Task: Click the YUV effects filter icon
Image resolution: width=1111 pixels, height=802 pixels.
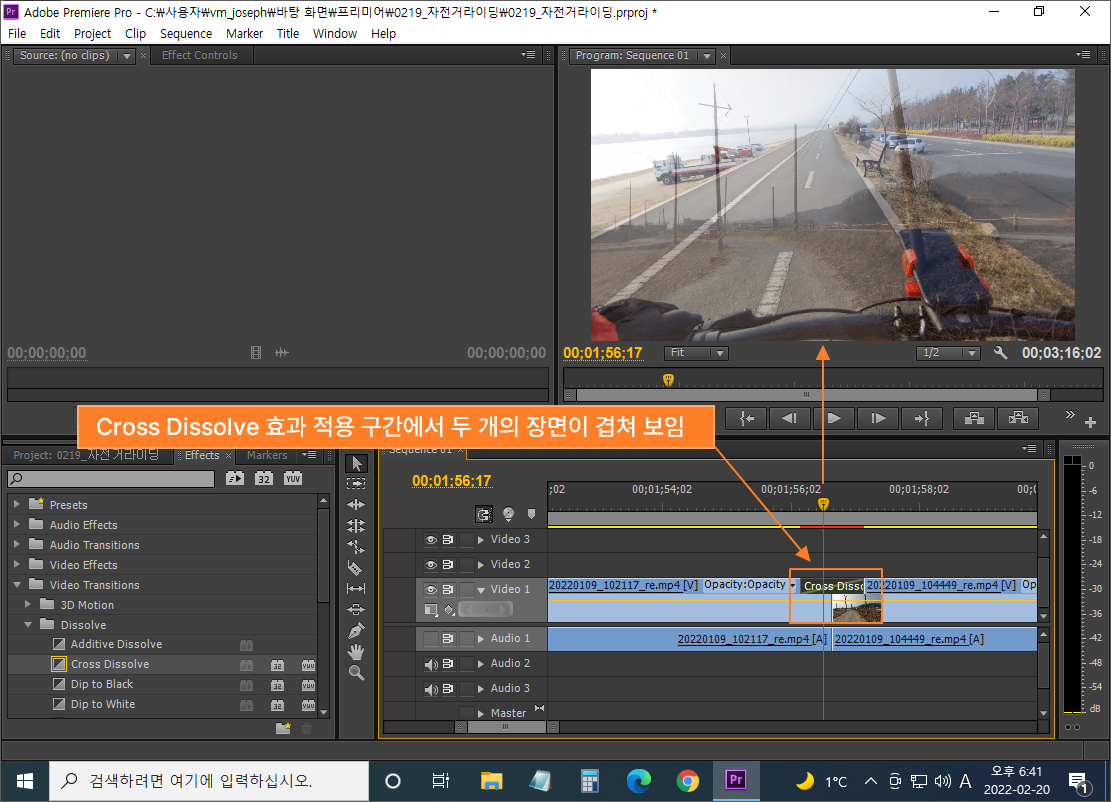Action: 293,478
